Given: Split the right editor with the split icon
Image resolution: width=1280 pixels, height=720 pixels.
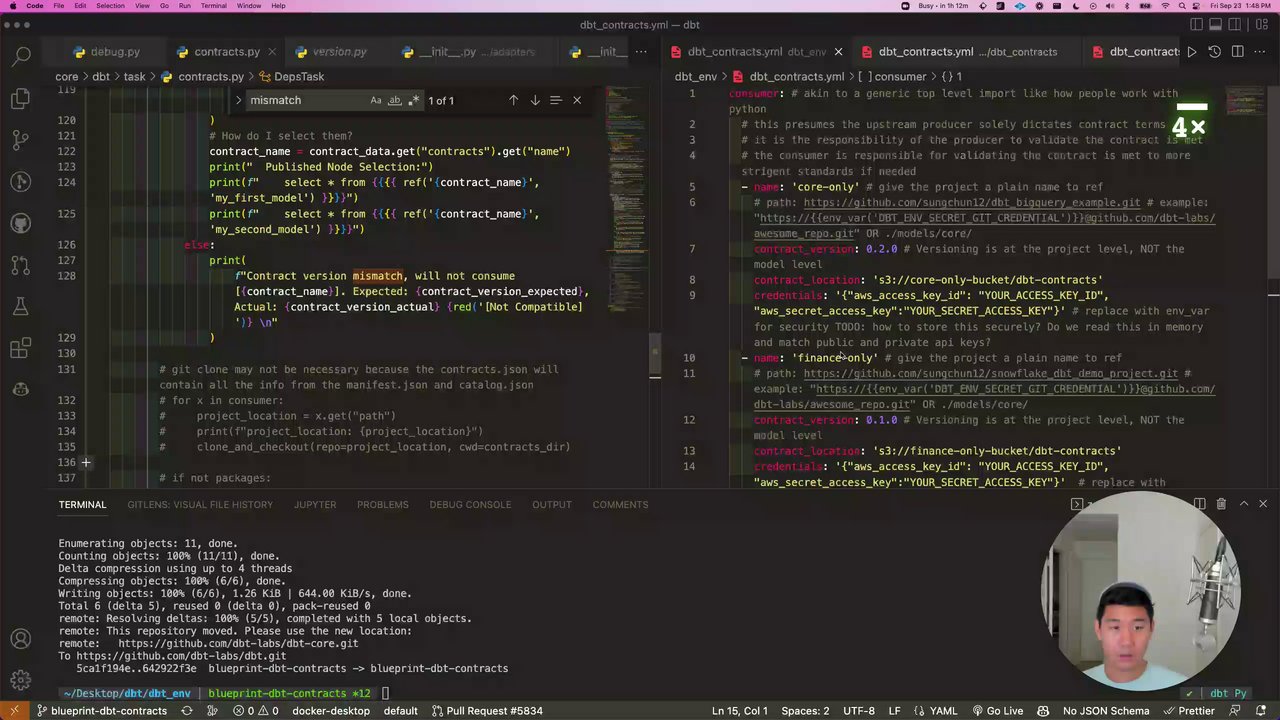Looking at the screenshot, I should click(x=1238, y=52).
